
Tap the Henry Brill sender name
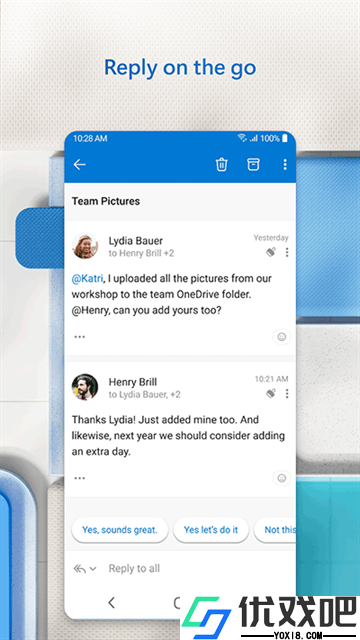click(x=133, y=382)
